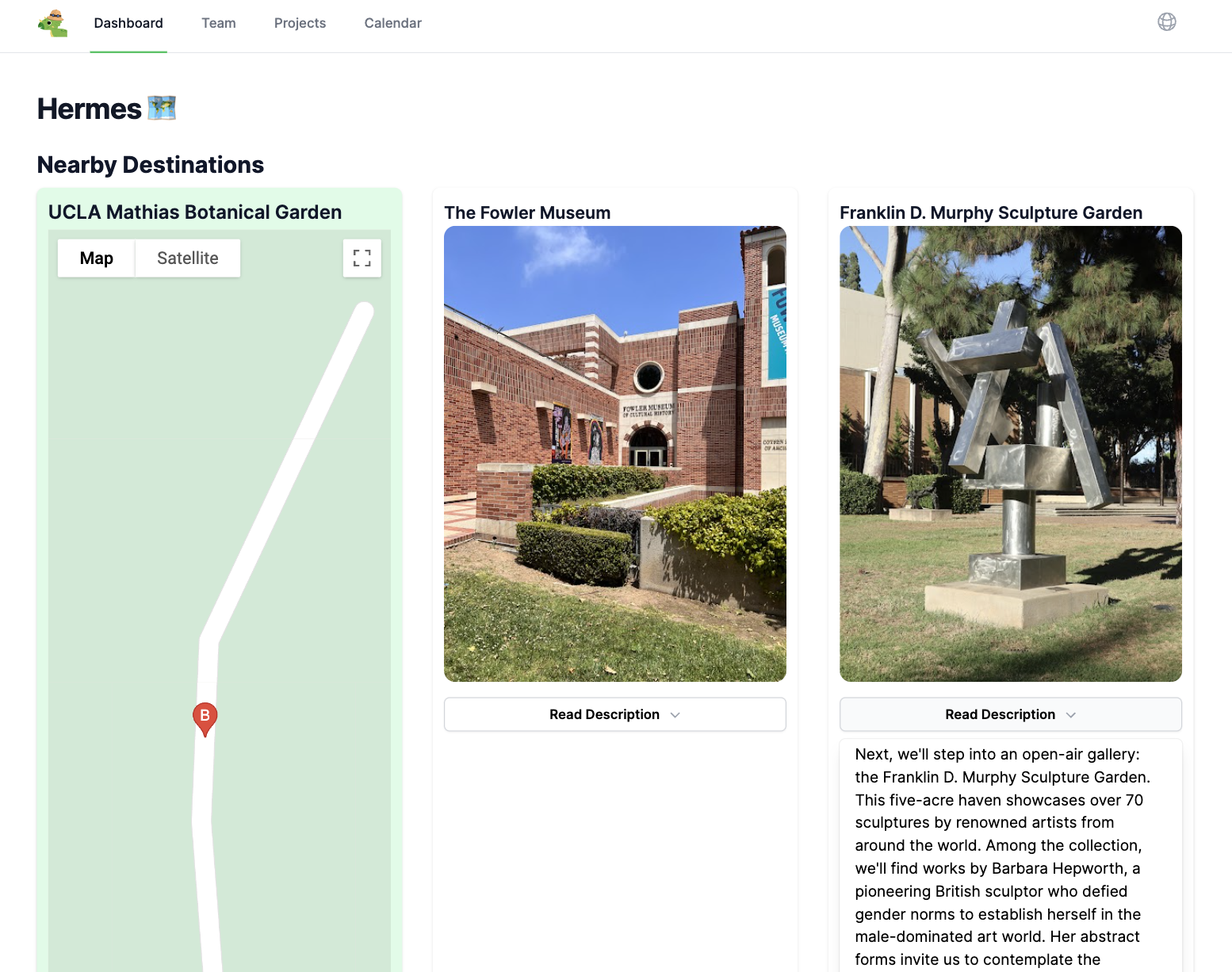Collapse the Sculpture Garden Read Description
Viewport: 1232px width, 972px height.
tap(1011, 714)
